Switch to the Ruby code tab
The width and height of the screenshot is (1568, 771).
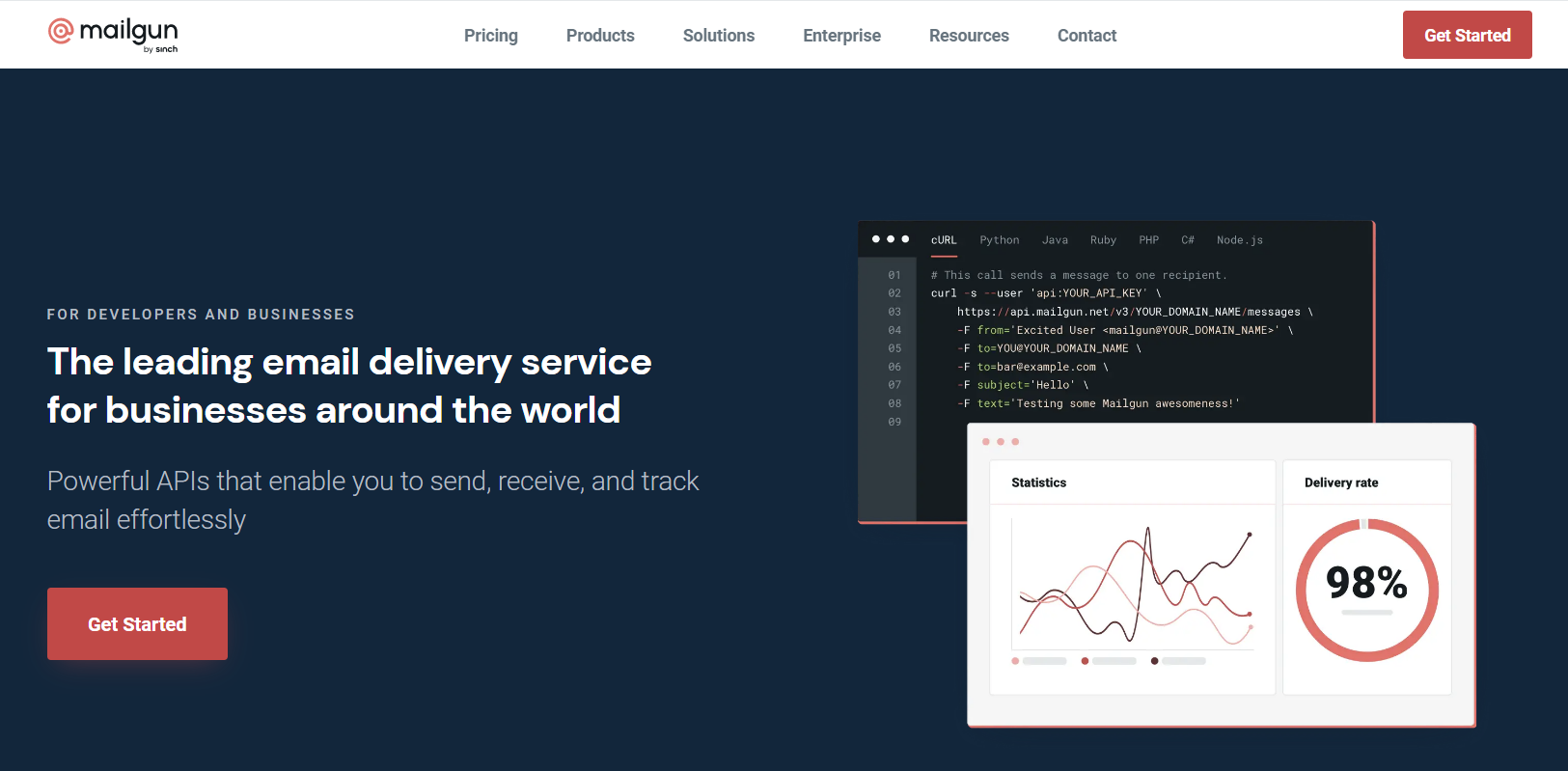1103,240
